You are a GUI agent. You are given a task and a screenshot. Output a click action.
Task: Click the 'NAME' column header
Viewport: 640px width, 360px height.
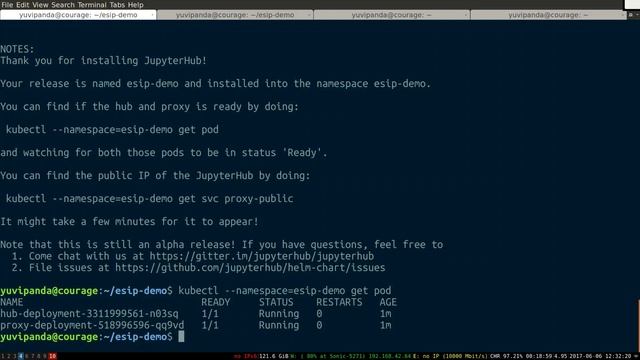tap(11, 302)
